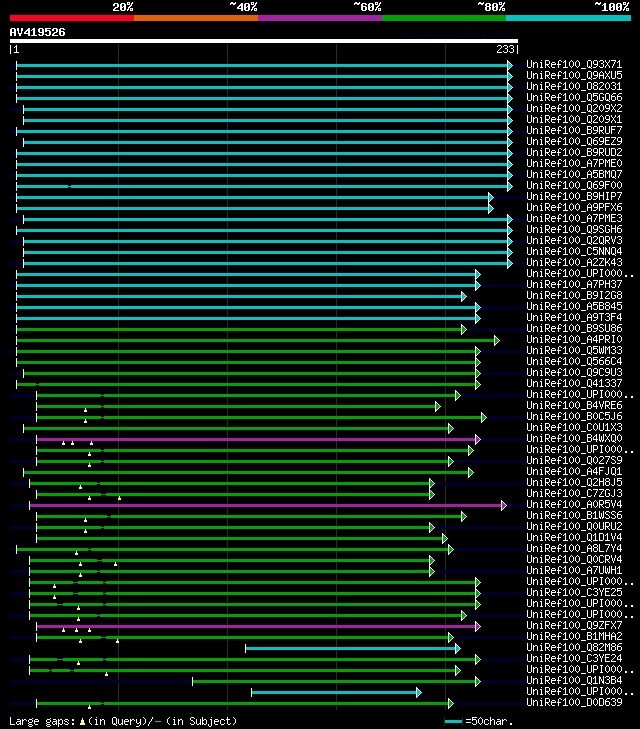Select the UniRef100_D0D639 label
Screen dimensions: 640x729
tap(574, 702)
